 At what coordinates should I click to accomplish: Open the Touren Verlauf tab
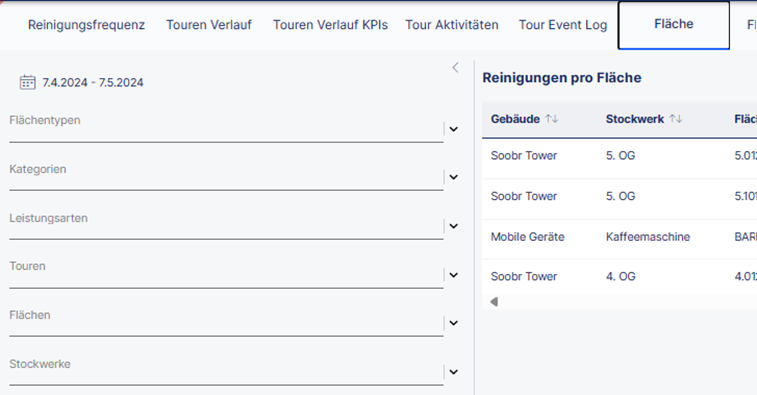[209, 25]
